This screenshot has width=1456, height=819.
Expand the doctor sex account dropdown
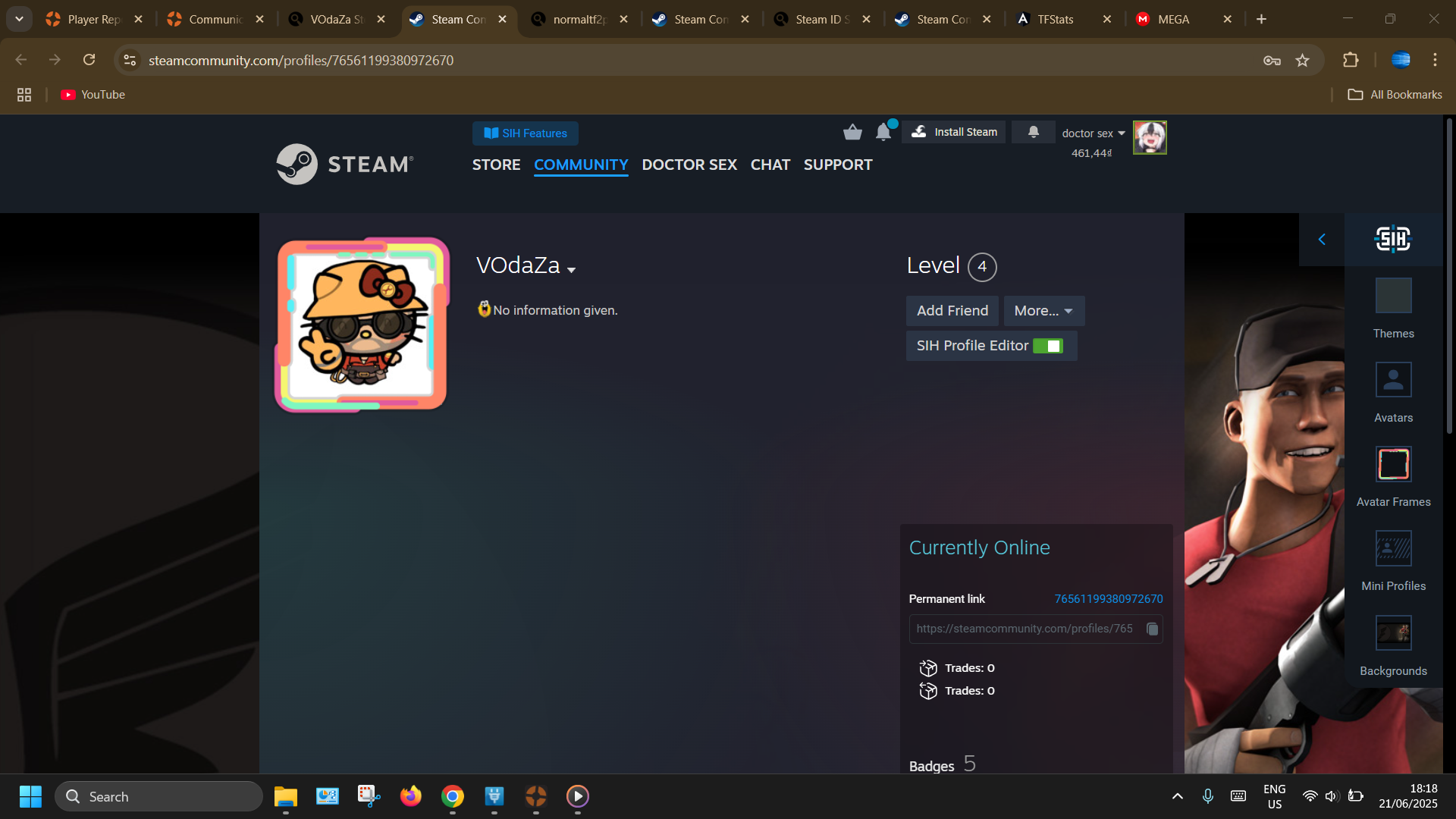(1094, 133)
